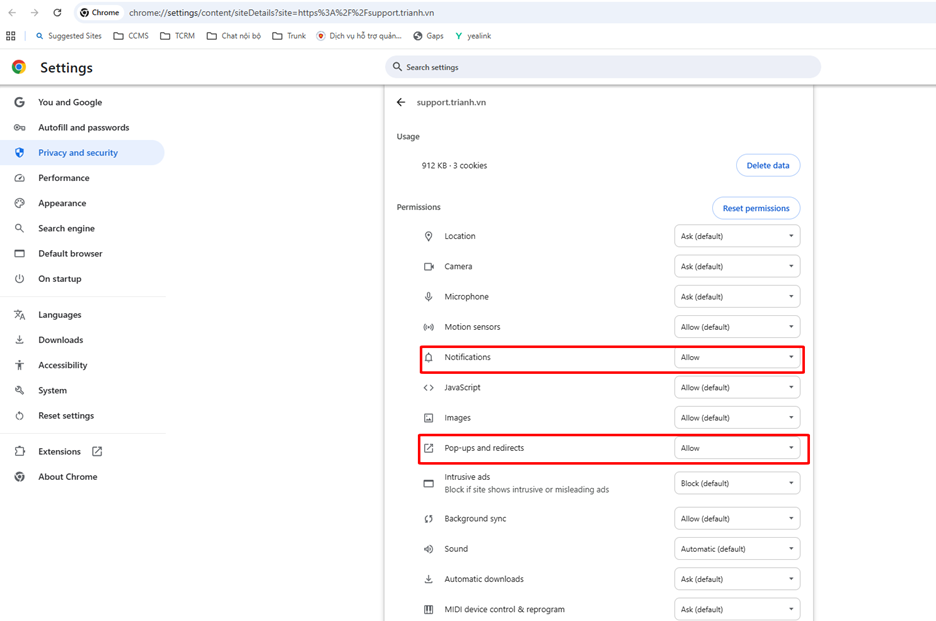Select Privacy and security in sidebar
Viewport: 936px width, 621px height.
click(x=82, y=153)
